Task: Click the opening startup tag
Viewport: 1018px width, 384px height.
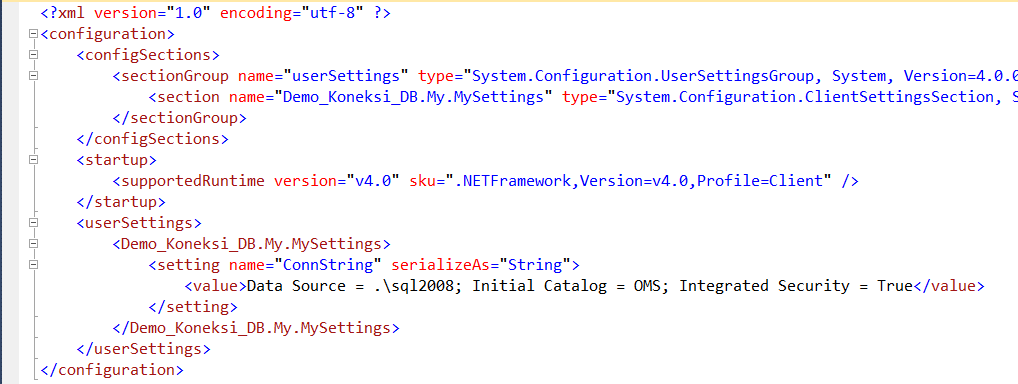Action: 117,160
